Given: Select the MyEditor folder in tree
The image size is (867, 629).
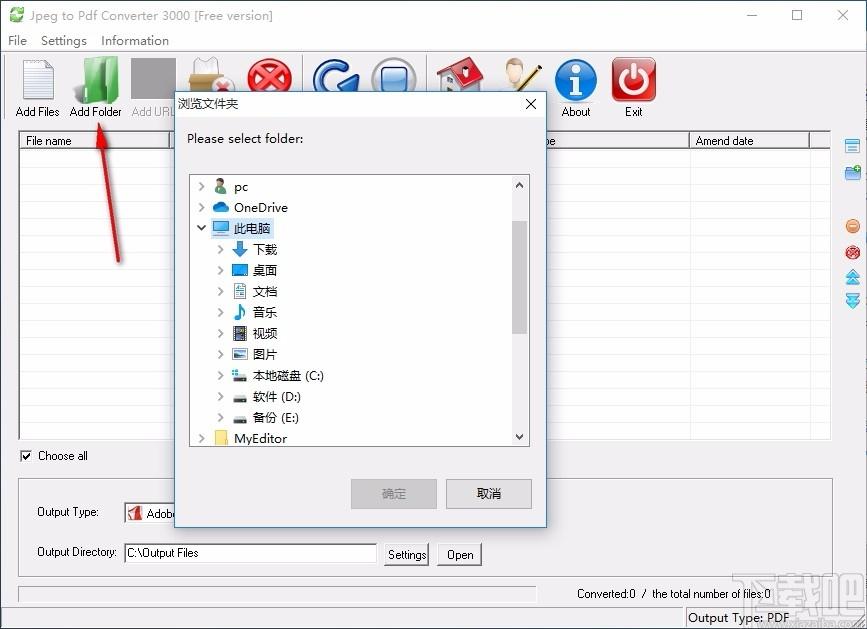Looking at the screenshot, I should [x=260, y=439].
